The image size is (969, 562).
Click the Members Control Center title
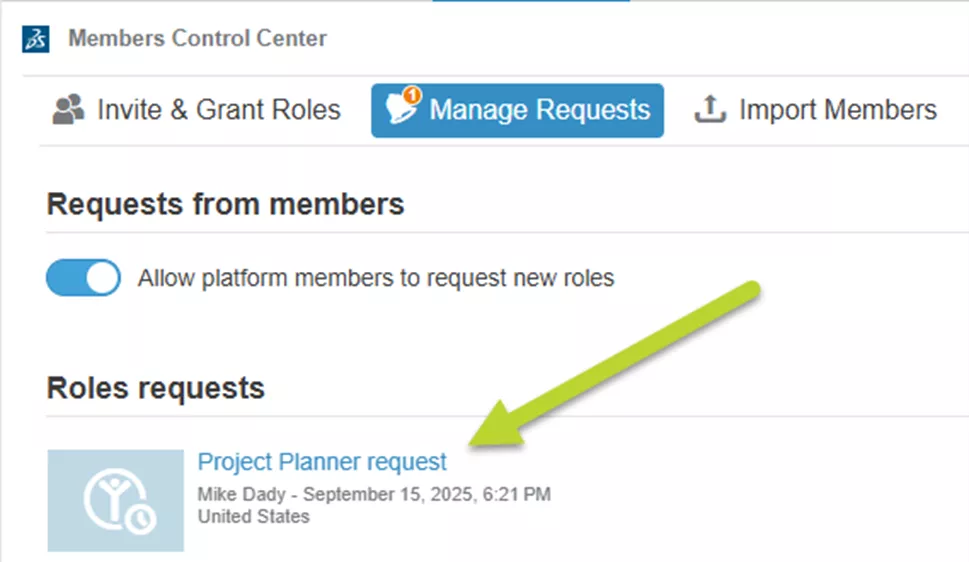coord(197,39)
